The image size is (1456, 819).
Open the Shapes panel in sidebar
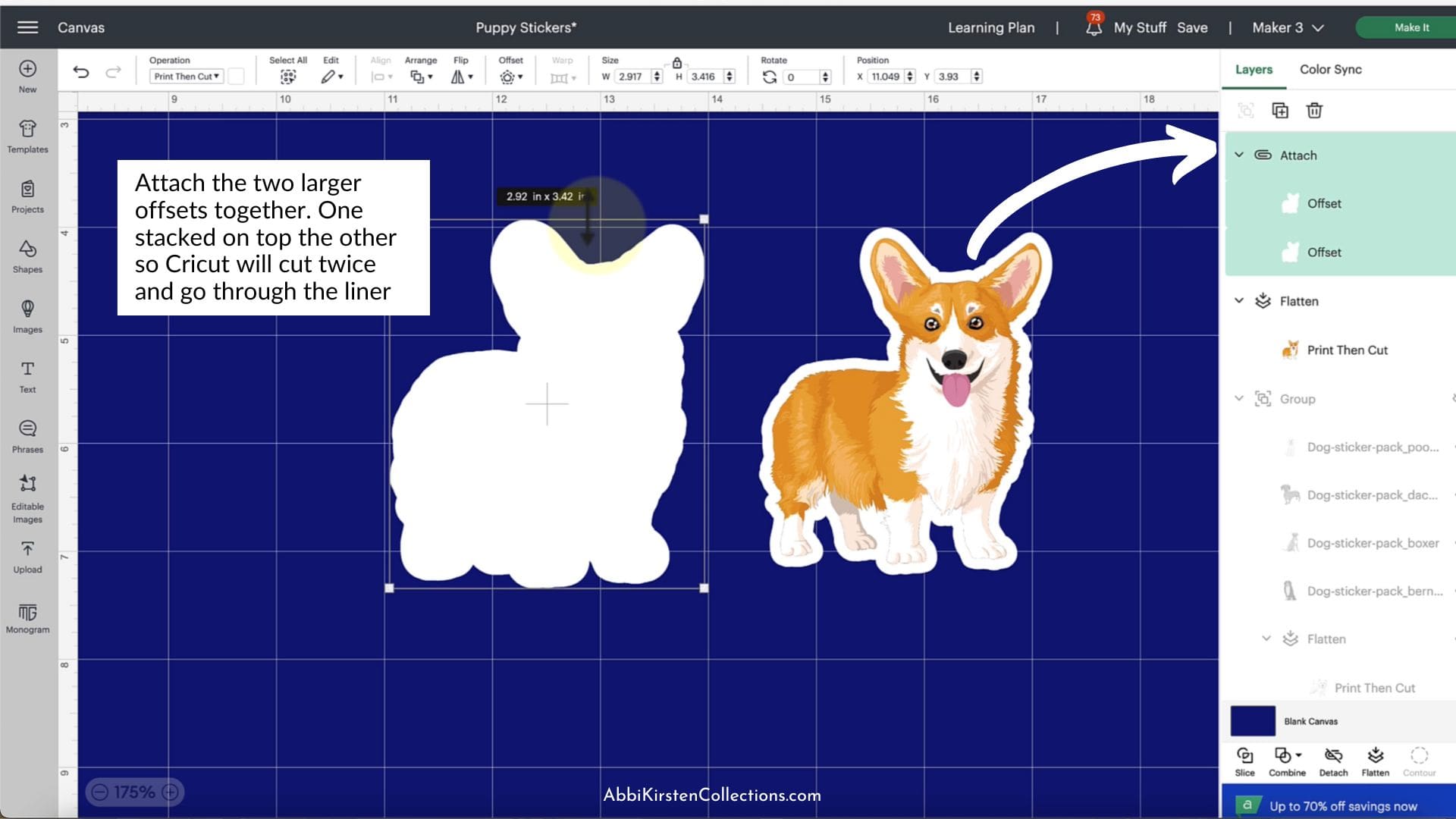click(27, 256)
